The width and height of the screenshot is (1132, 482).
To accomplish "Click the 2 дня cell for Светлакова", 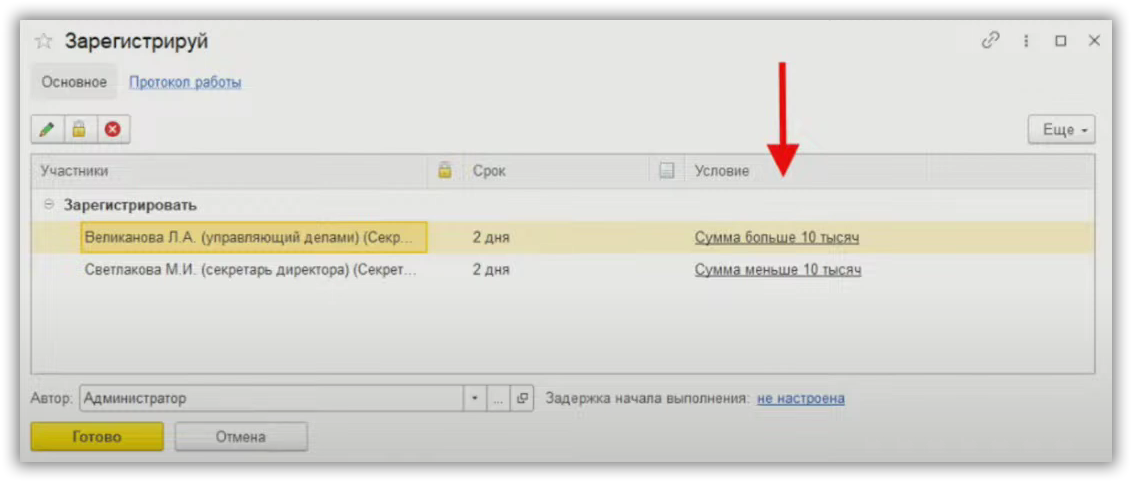I will coord(491,271).
